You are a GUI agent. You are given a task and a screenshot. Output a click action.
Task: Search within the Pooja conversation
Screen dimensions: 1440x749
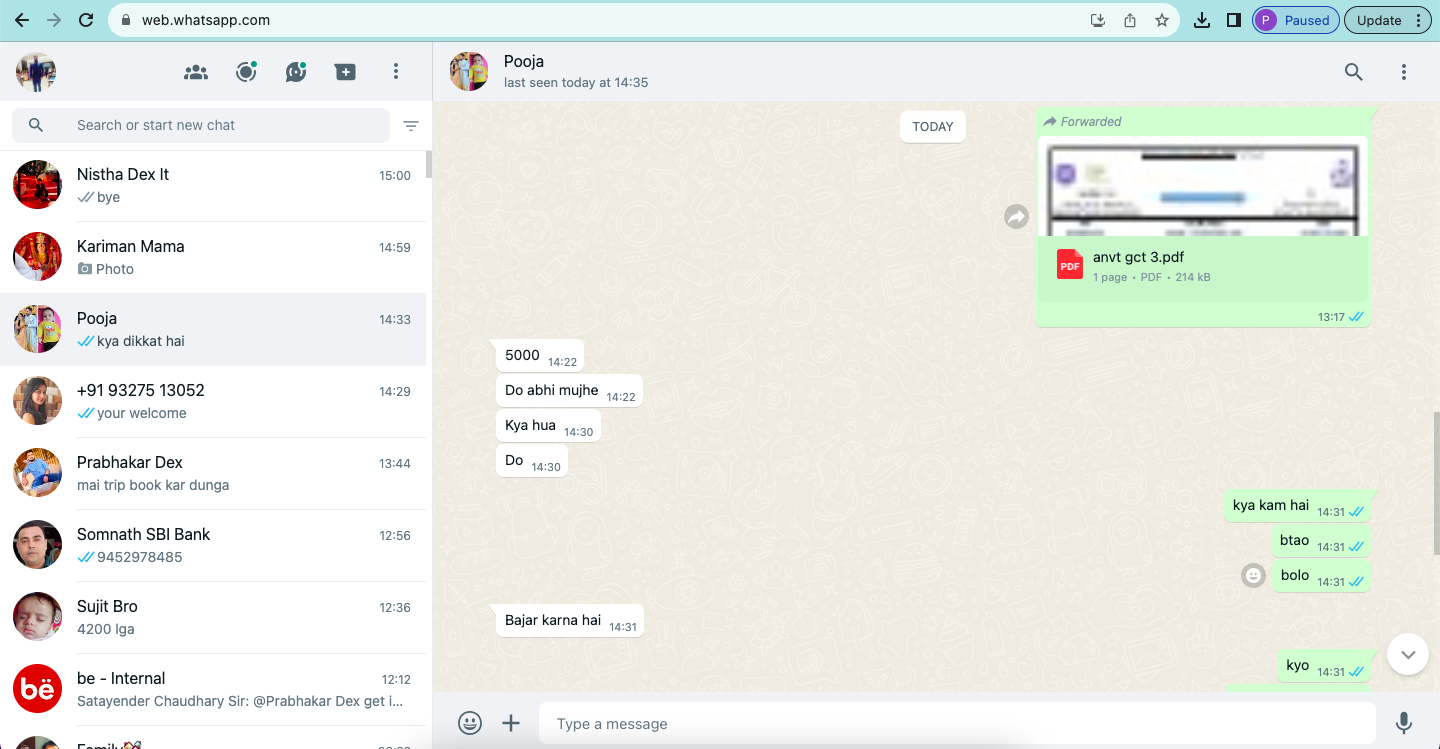tap(1353, 72)
